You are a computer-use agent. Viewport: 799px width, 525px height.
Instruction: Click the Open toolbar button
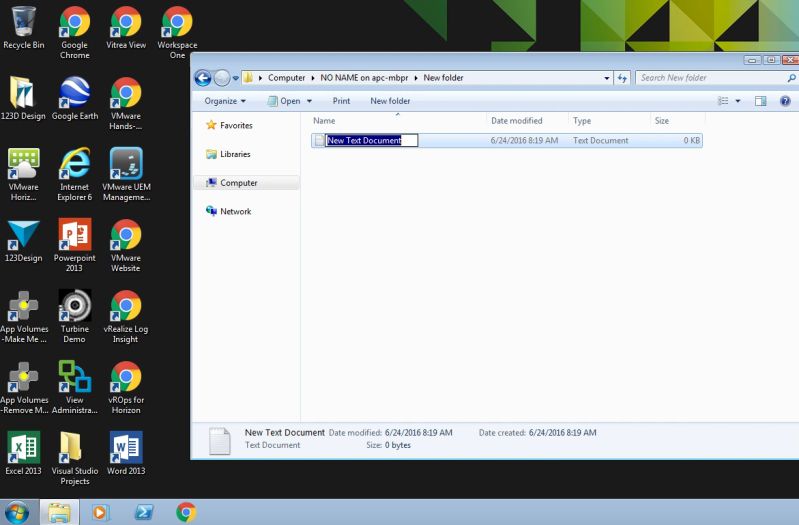coord(284,101)
